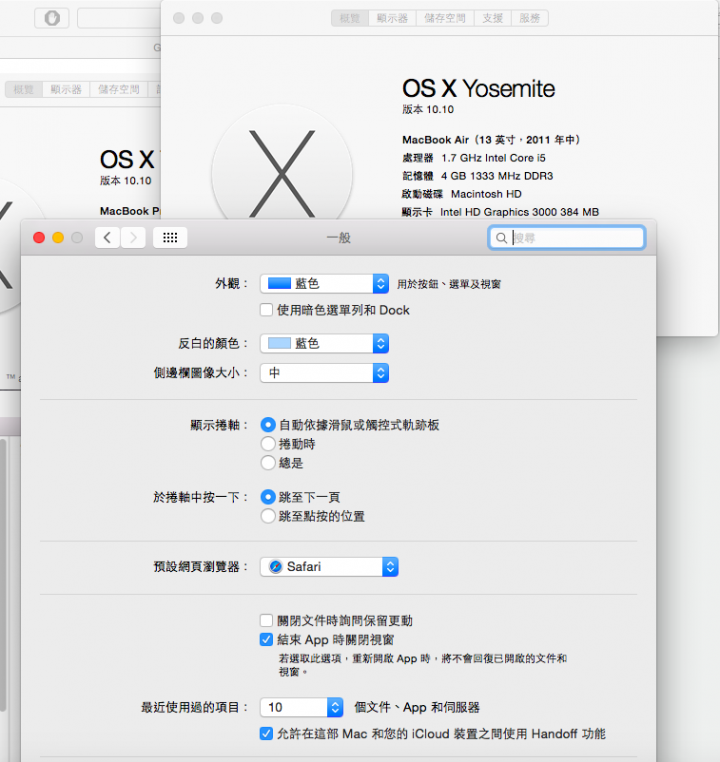The height and width of the screenshot is (762, 720).
Task: Minimize the General preferences window with the yellow button
Action: [x=58, y=238]
